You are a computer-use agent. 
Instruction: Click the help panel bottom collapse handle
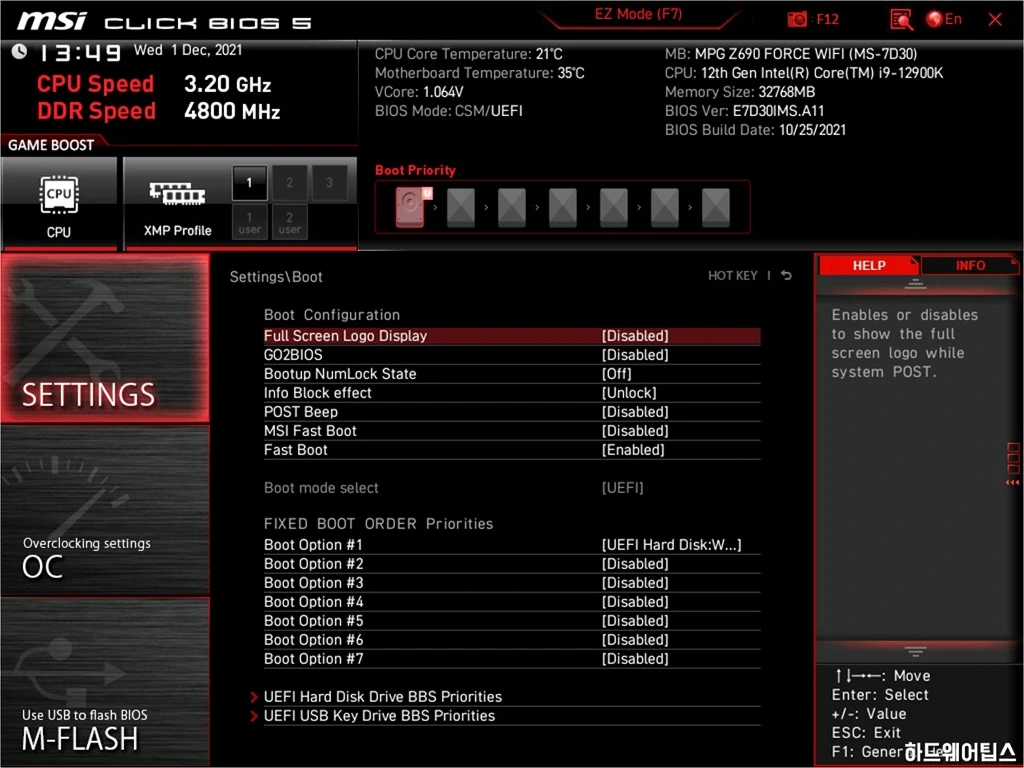[x=915, y=651]
